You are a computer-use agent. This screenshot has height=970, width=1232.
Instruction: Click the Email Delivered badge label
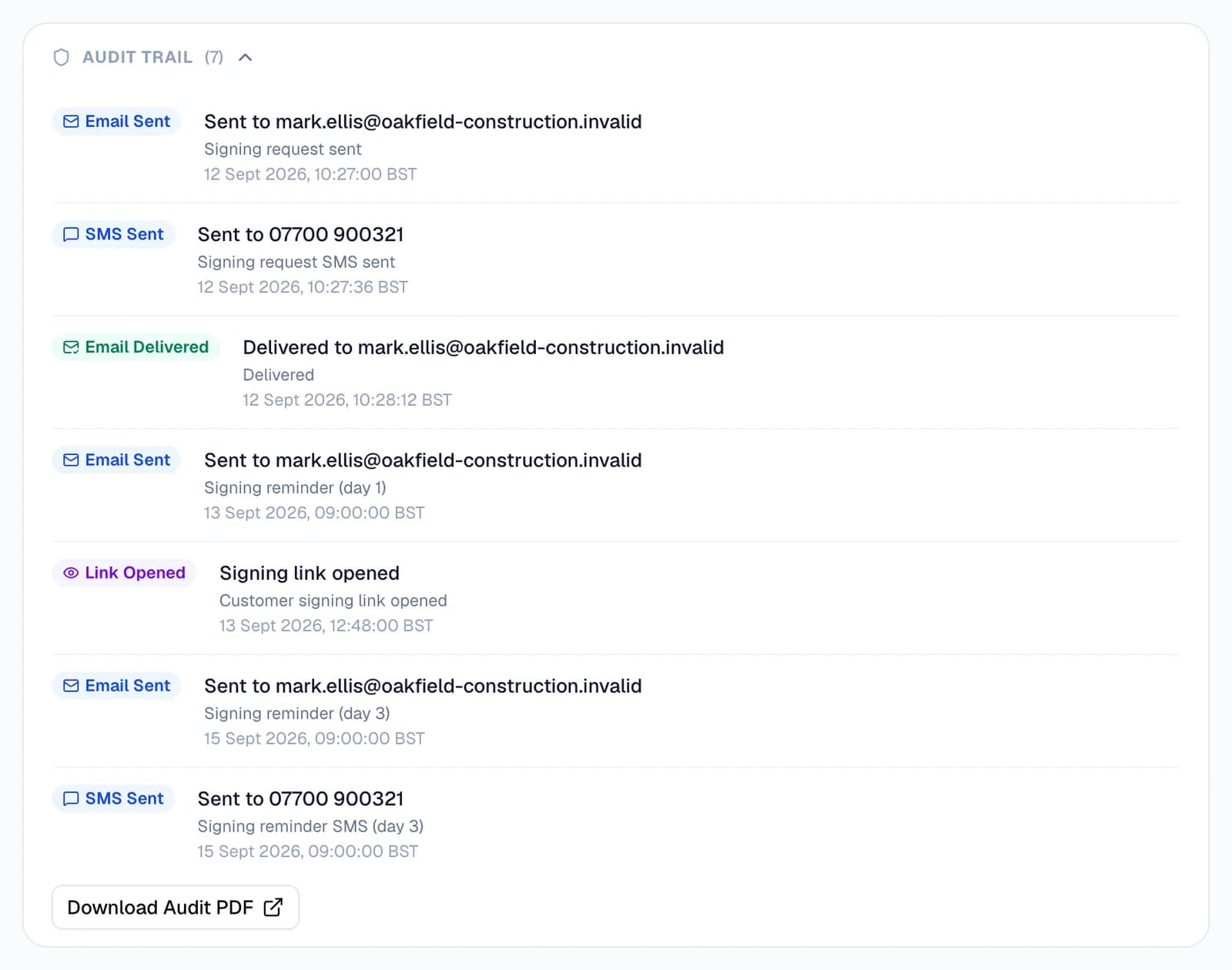tap(147, 347)
